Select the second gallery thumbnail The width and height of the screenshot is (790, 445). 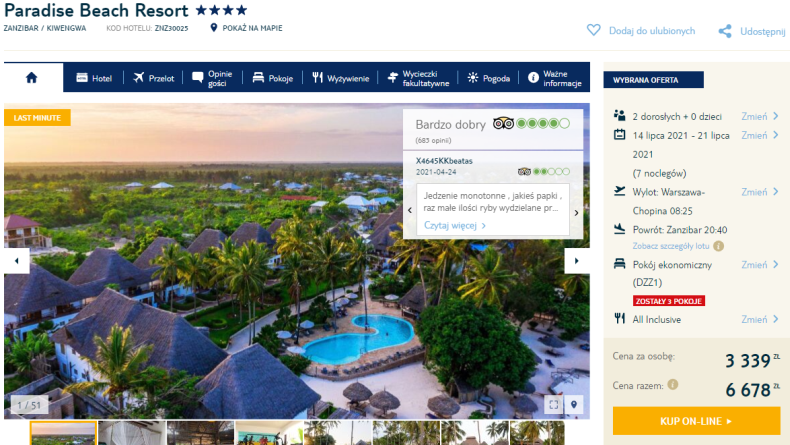point(131,433)
